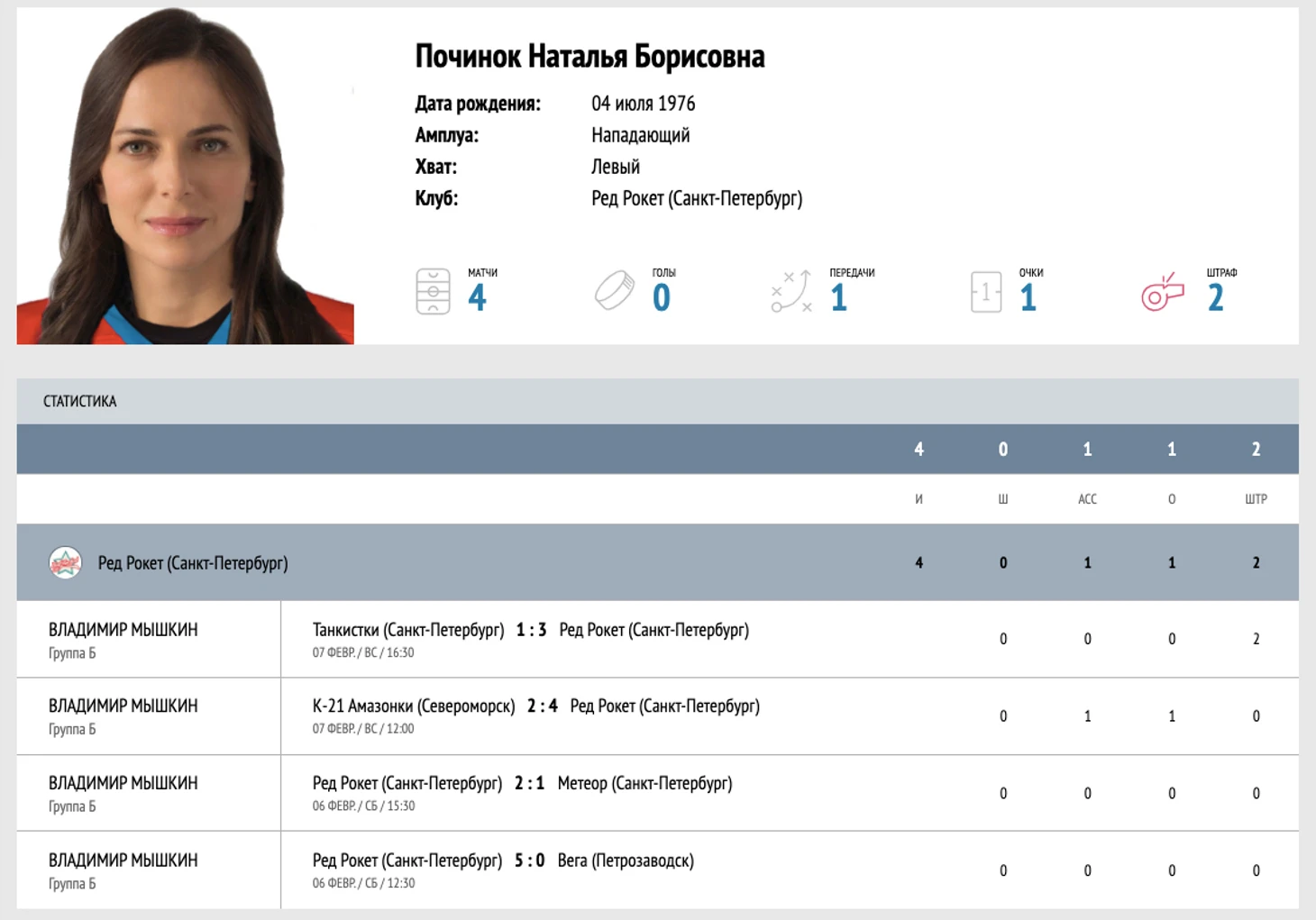Open ВЛАДИМИР МЫШКИН tournament in Вега row
The image size is (1316, 920).
pyautogui.click(x=123, y=861)
